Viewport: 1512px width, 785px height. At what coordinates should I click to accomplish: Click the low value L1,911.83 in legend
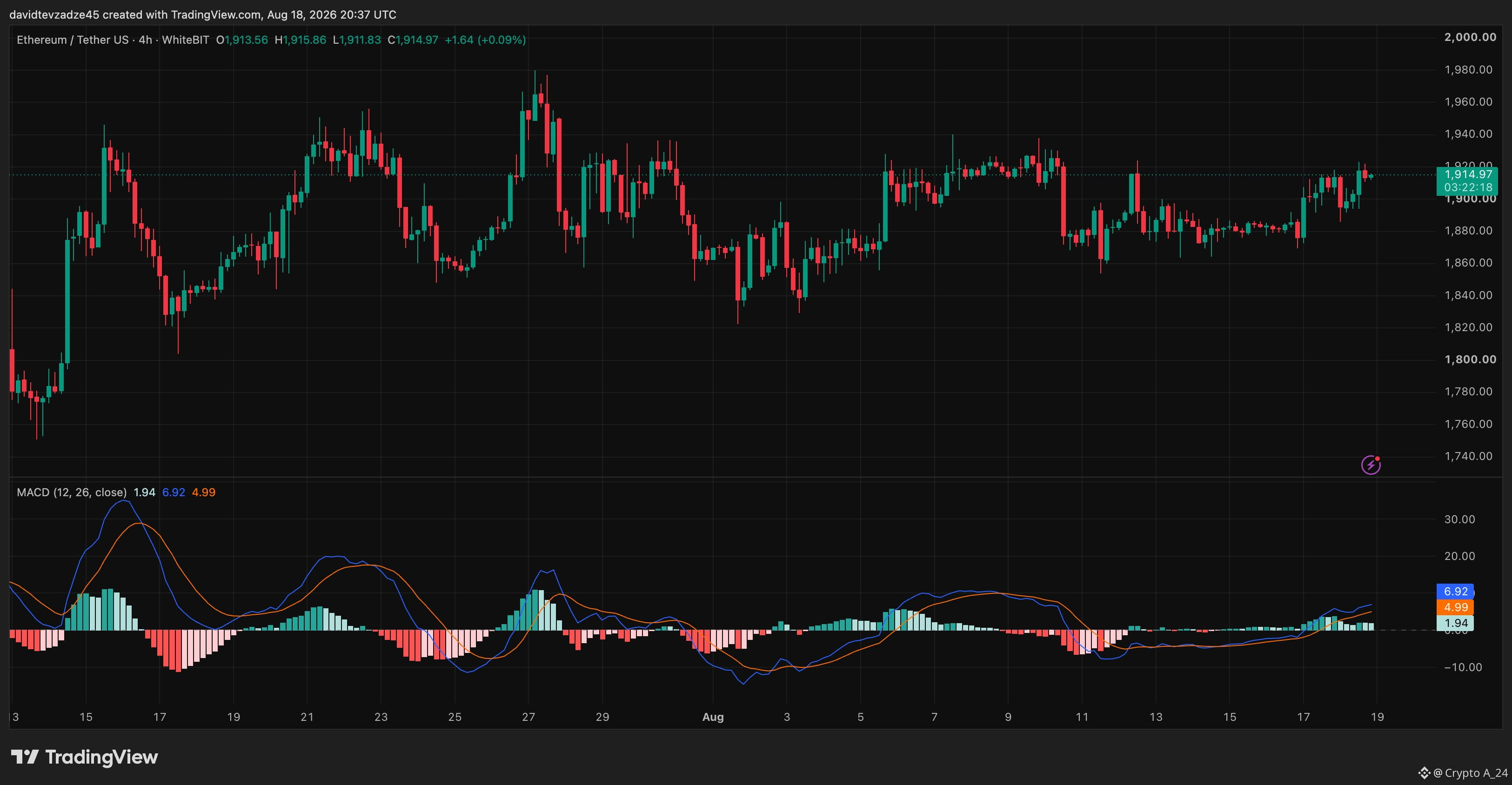[357, 40]
